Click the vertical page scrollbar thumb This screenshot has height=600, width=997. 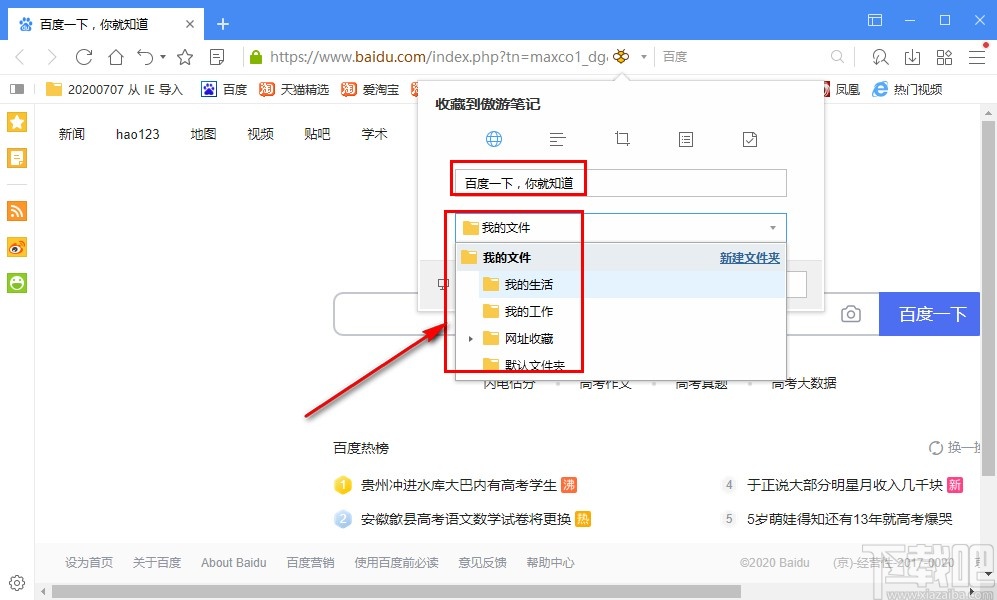click(987, 297)
